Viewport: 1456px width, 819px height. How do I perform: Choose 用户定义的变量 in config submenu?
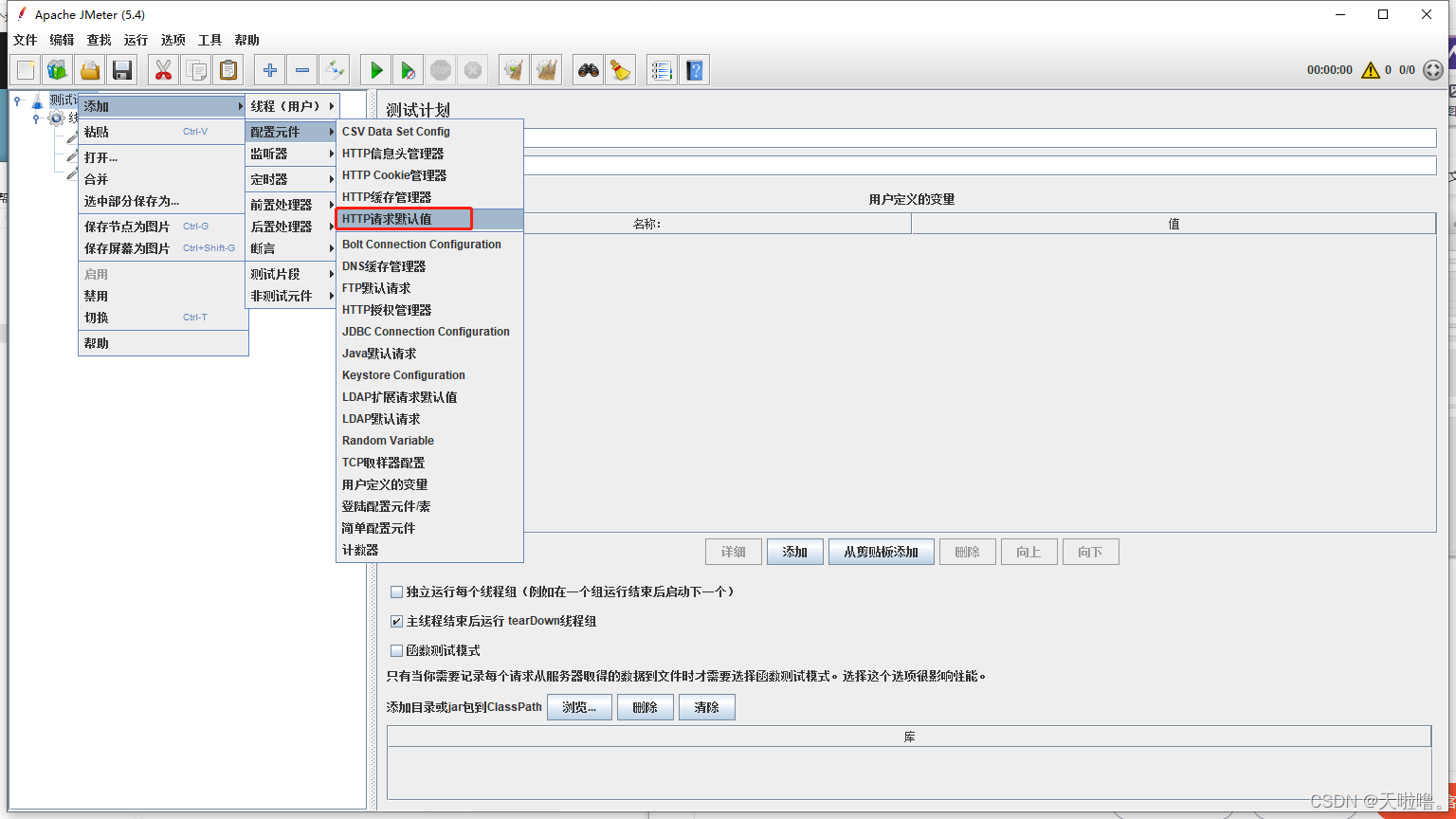(x=429, y=484)
